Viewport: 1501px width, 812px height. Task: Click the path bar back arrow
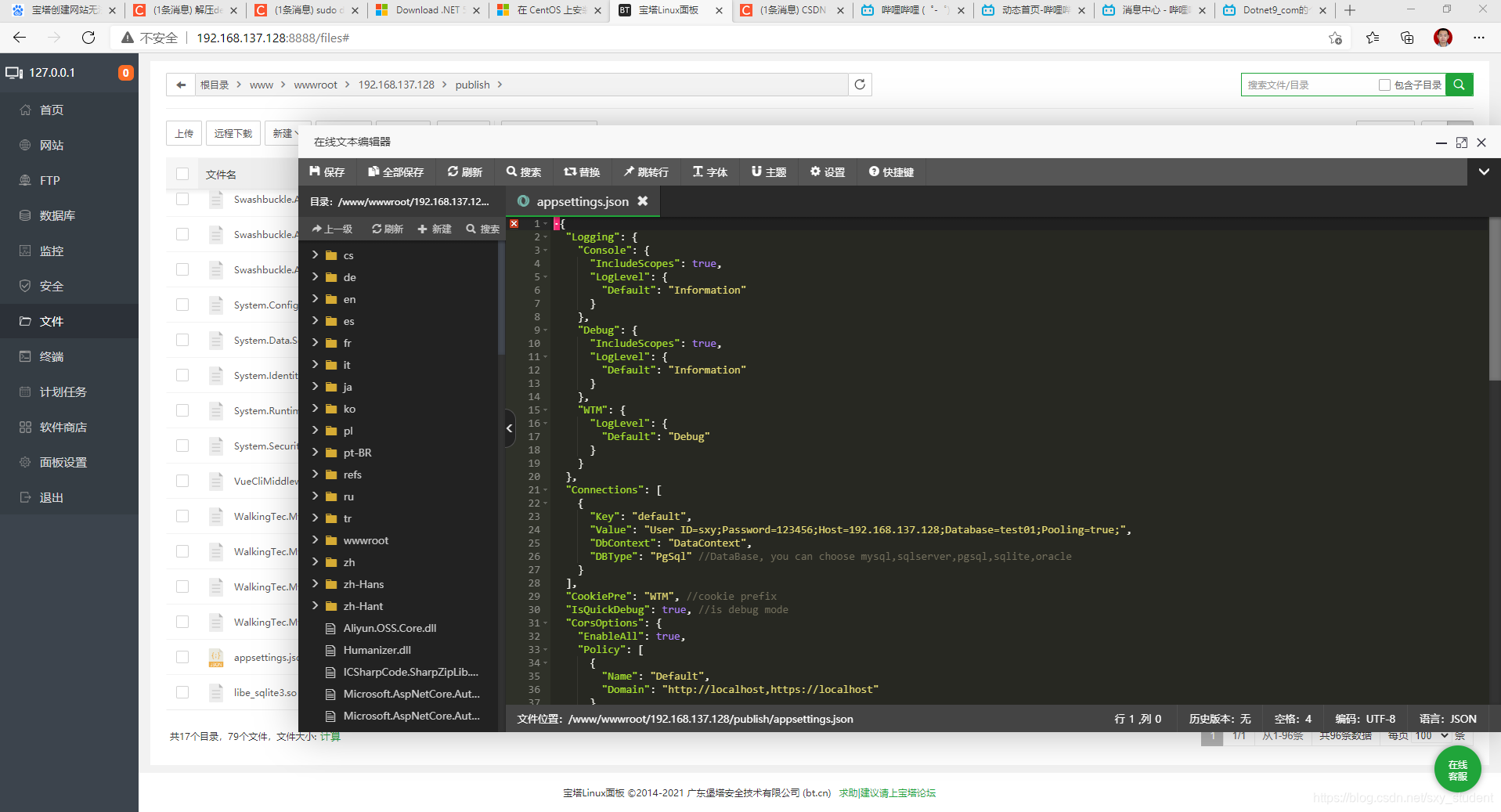[181, 85]
